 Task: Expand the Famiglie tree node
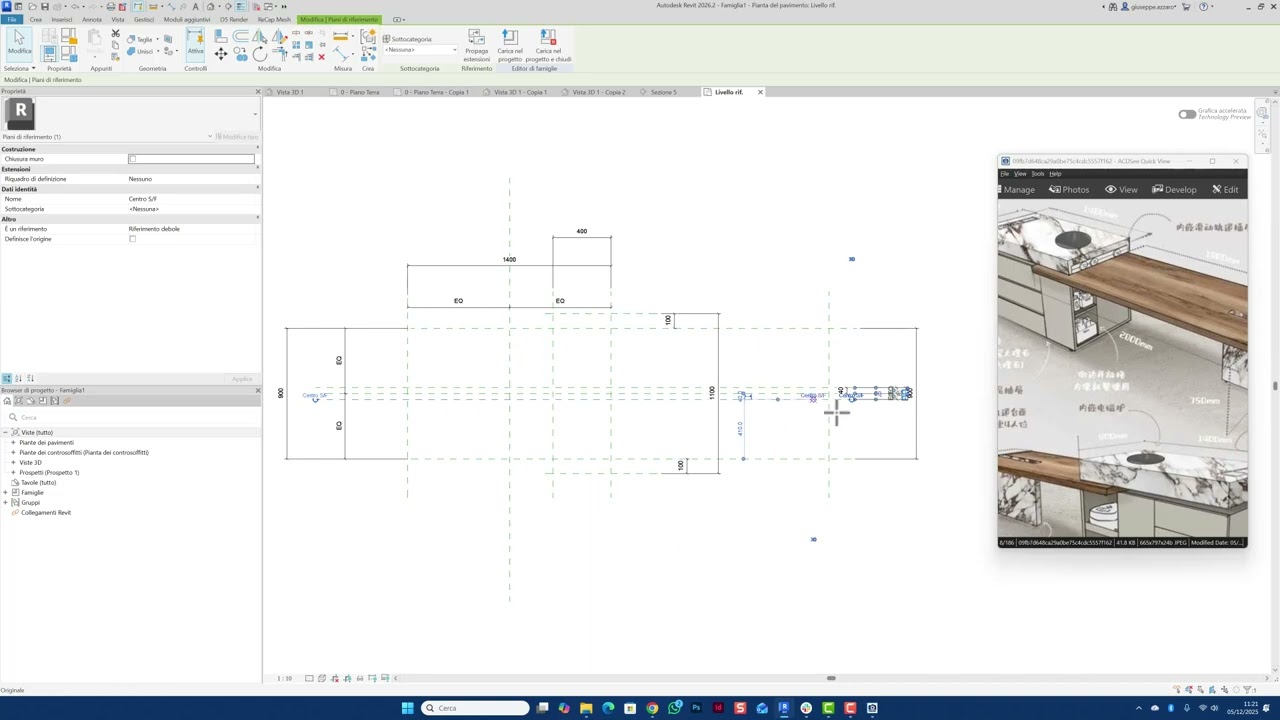pyautogui.click(x=6, y=492)
